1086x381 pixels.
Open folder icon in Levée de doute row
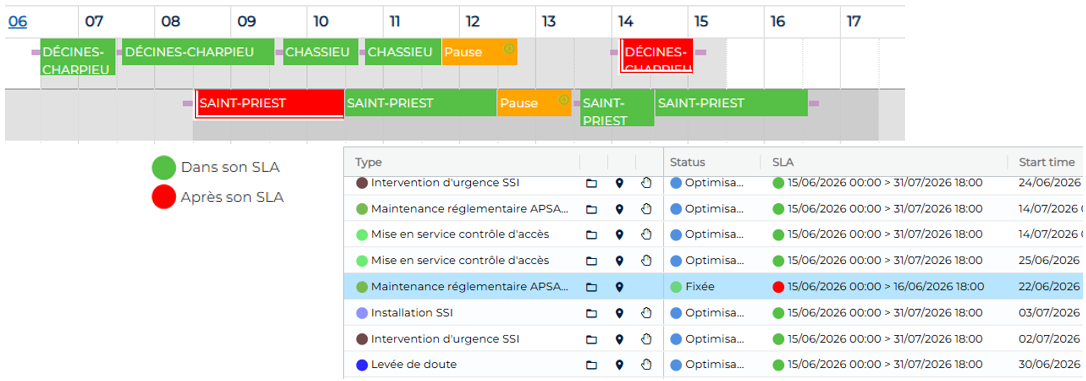click(x=591, y=365)
